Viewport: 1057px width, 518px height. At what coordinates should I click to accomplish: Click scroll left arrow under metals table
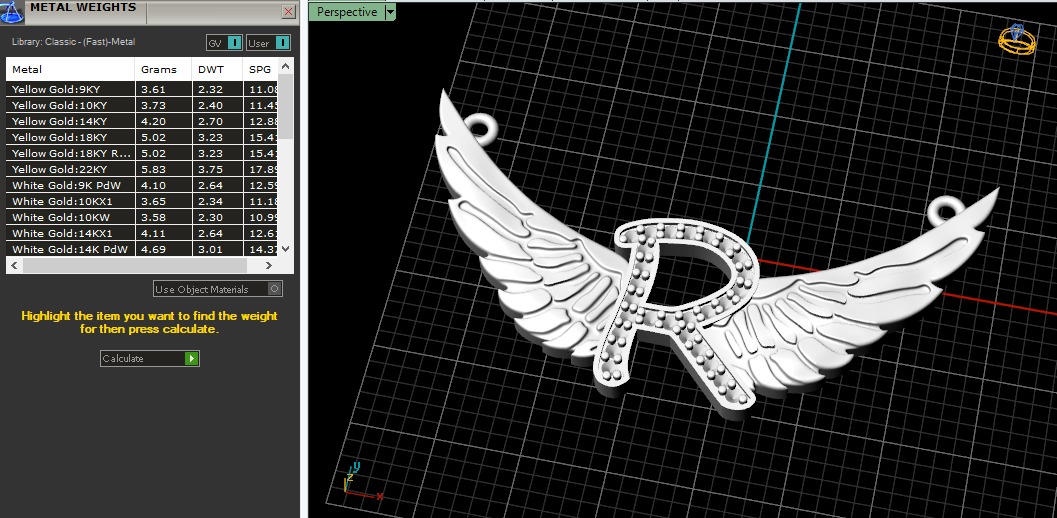click(x=13, y=265)
